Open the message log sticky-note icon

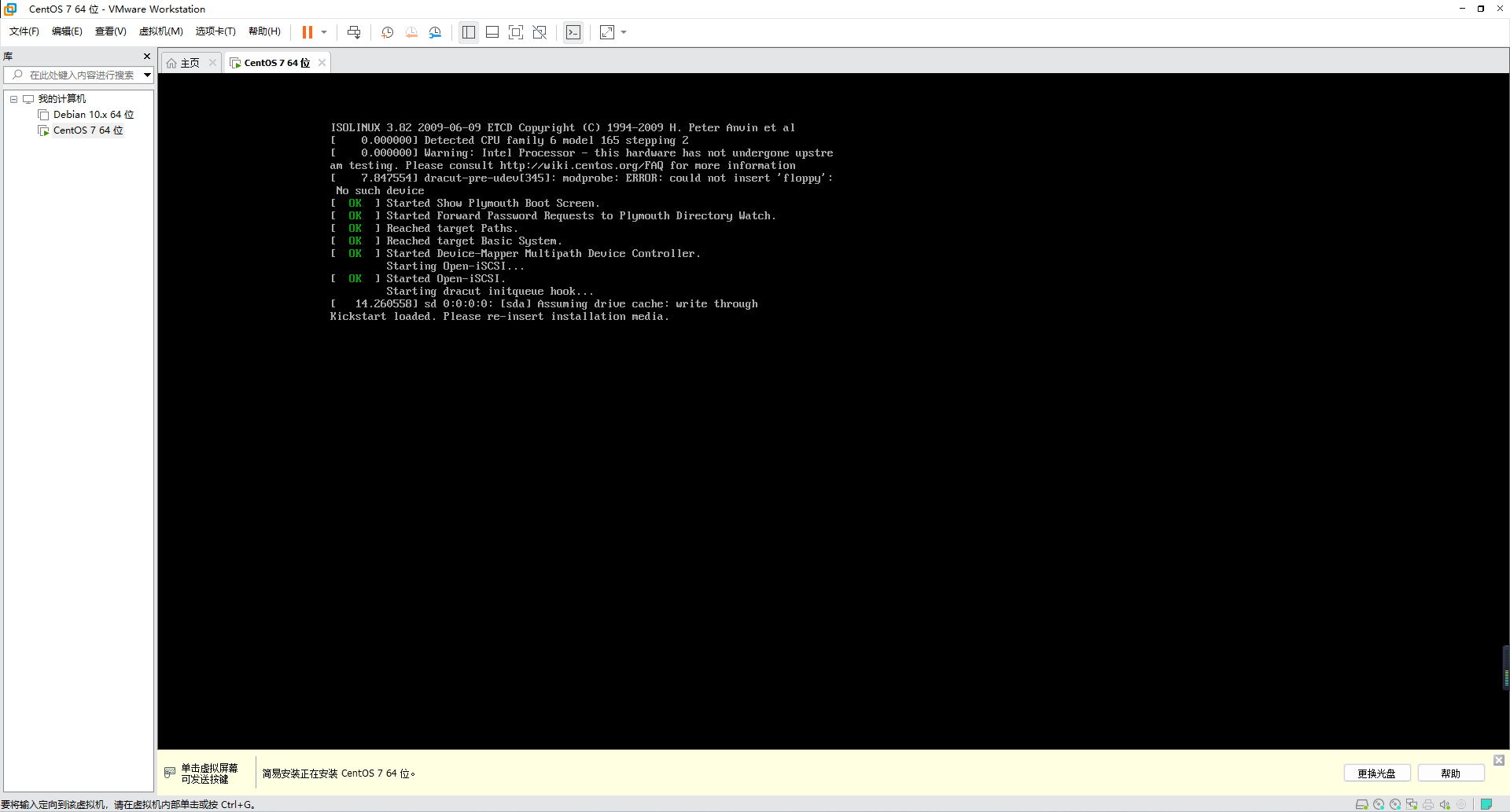pyautogui.click(x=1486, y=804)
